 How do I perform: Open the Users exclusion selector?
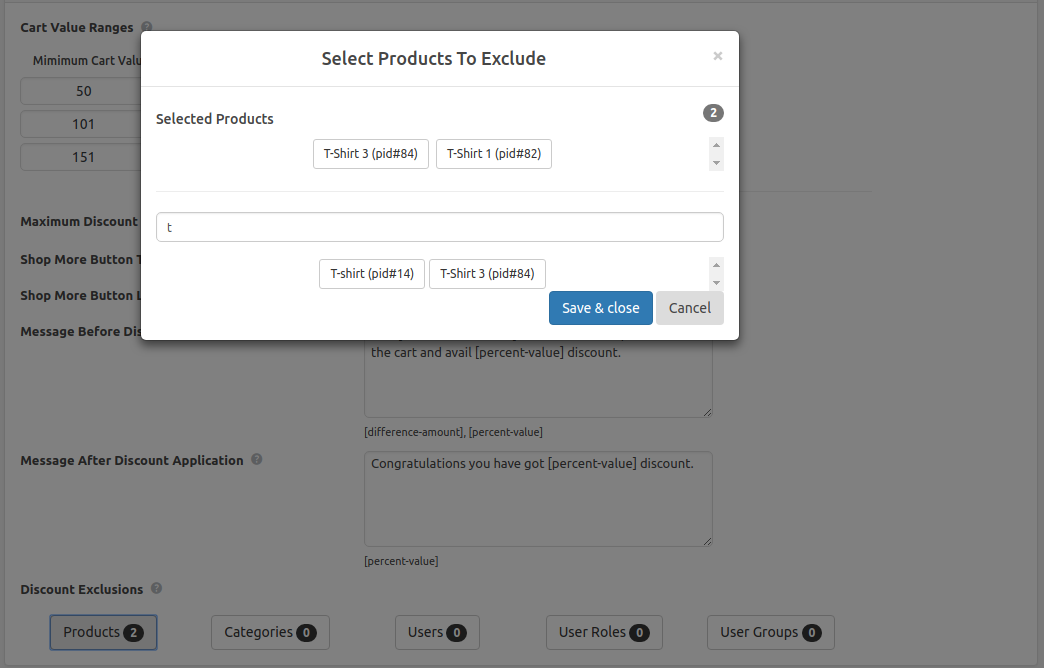pyautogui.click(x=437, y=632)
